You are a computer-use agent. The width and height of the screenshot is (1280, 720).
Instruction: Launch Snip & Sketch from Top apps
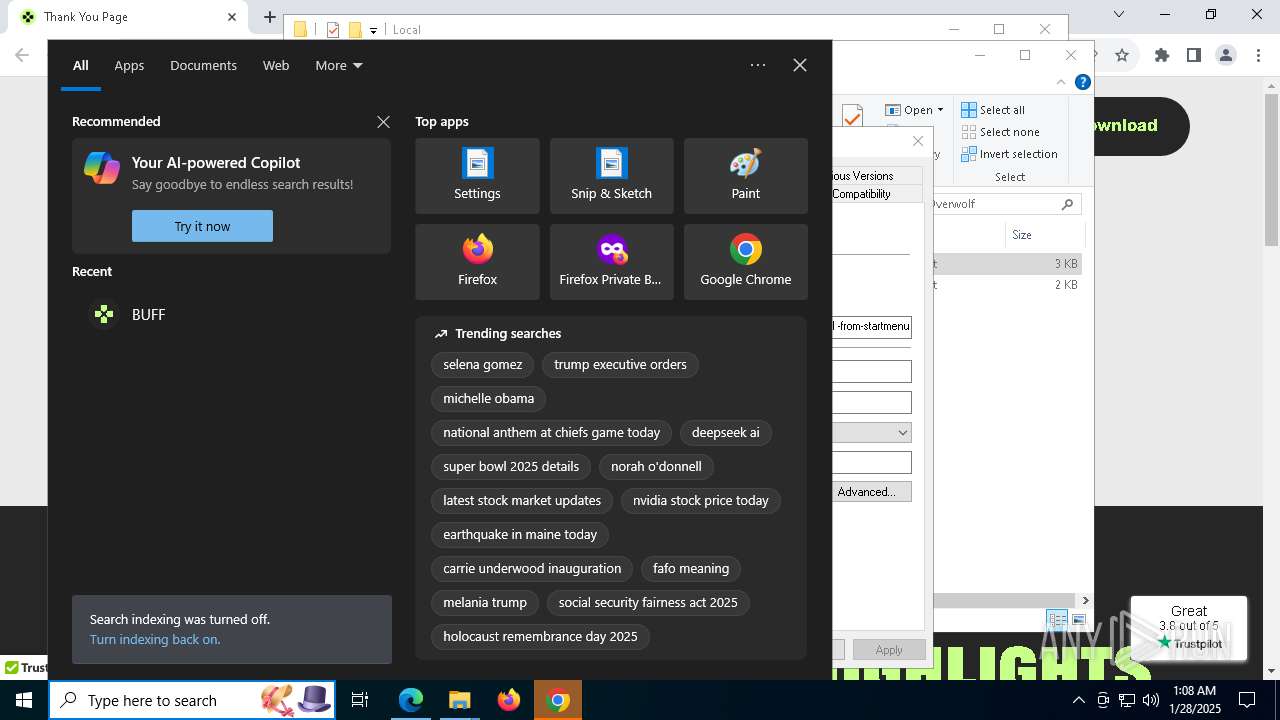click(x=611, y=176)
